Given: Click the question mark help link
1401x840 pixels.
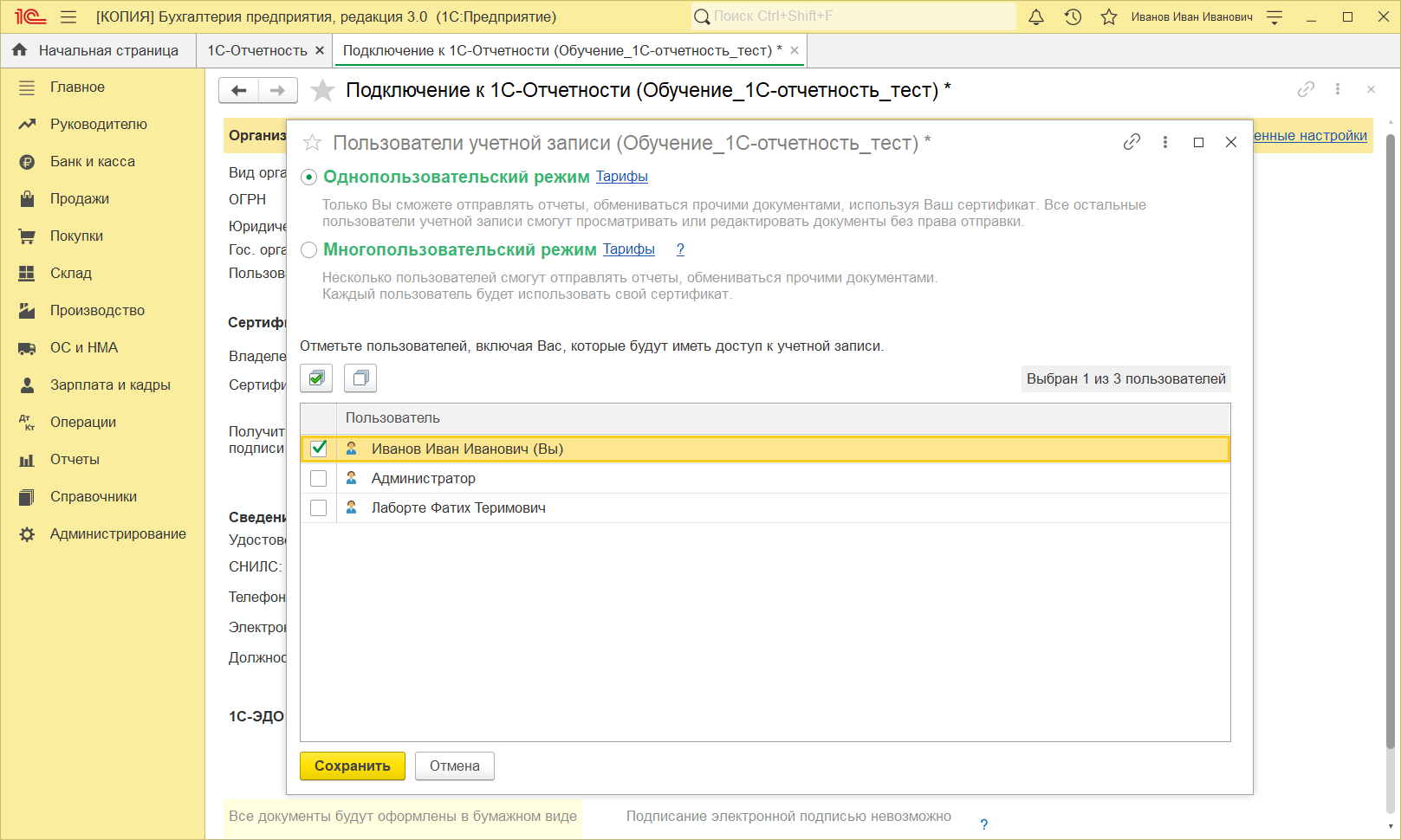Looking at the screenshot, I should coord(680,249).
